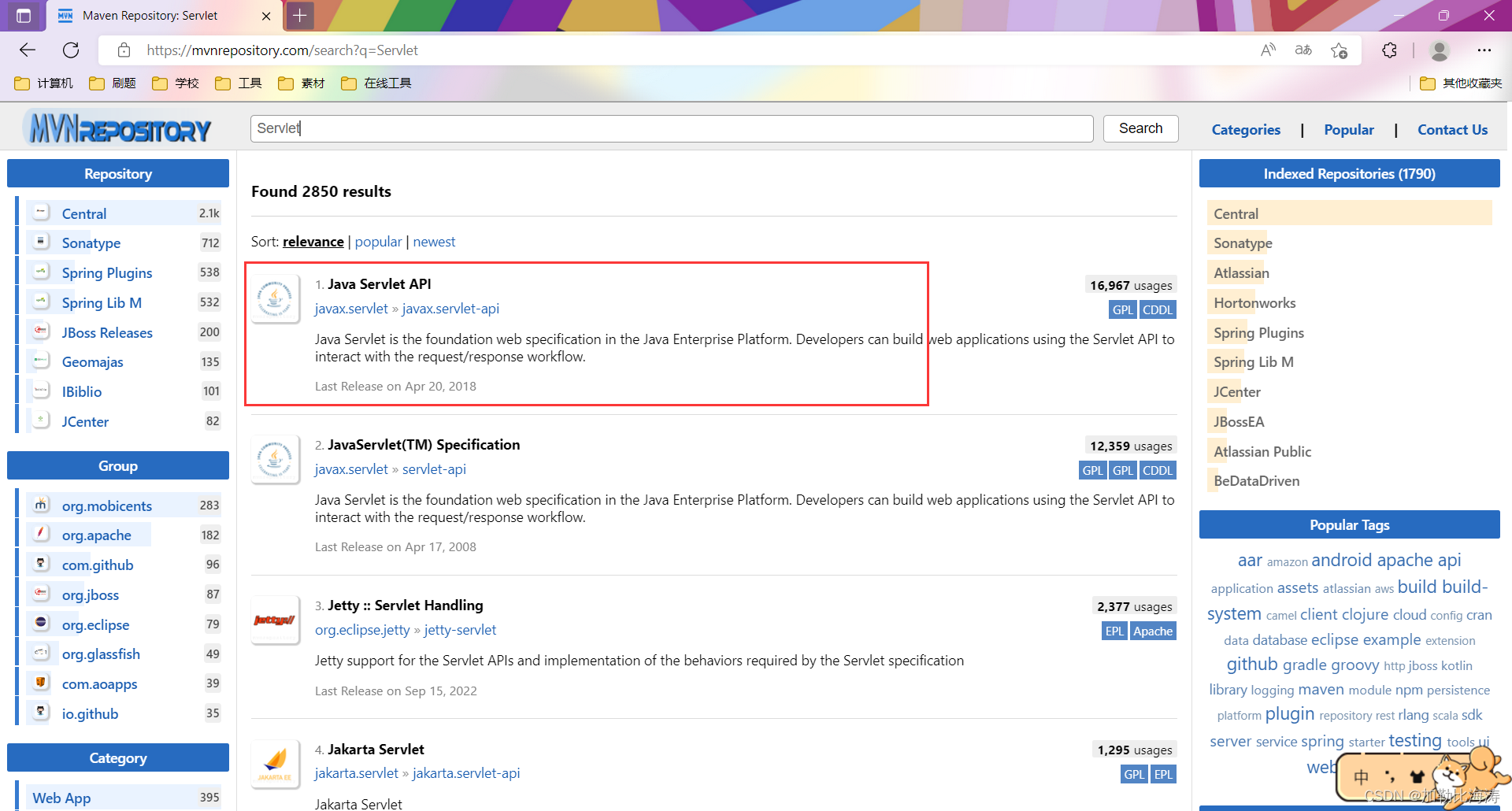Screen dimensions: 1512x811
Task: Open the browser extensions icon
Action: click(x=1389, y=50)
